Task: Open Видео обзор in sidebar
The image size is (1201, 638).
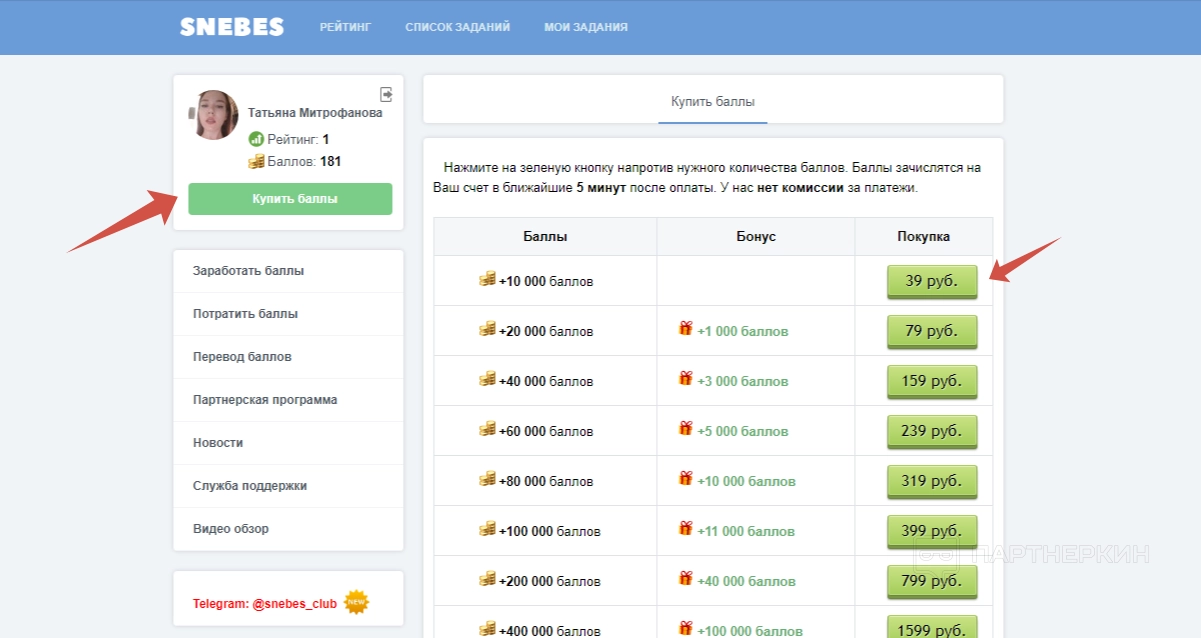Action: coord(288,529)
